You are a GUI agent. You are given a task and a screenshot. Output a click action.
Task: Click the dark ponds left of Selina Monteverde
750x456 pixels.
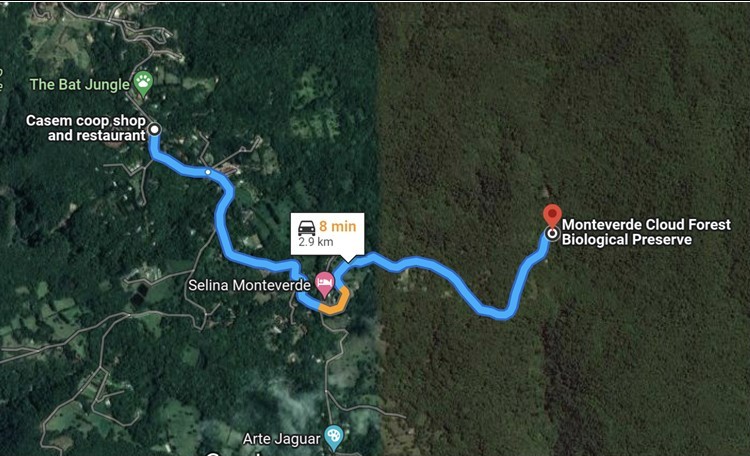[x=139, y=293]
